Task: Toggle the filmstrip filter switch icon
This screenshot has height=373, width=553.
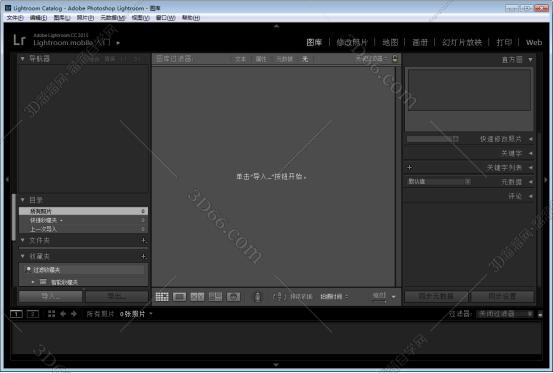Action: point(540,314)
